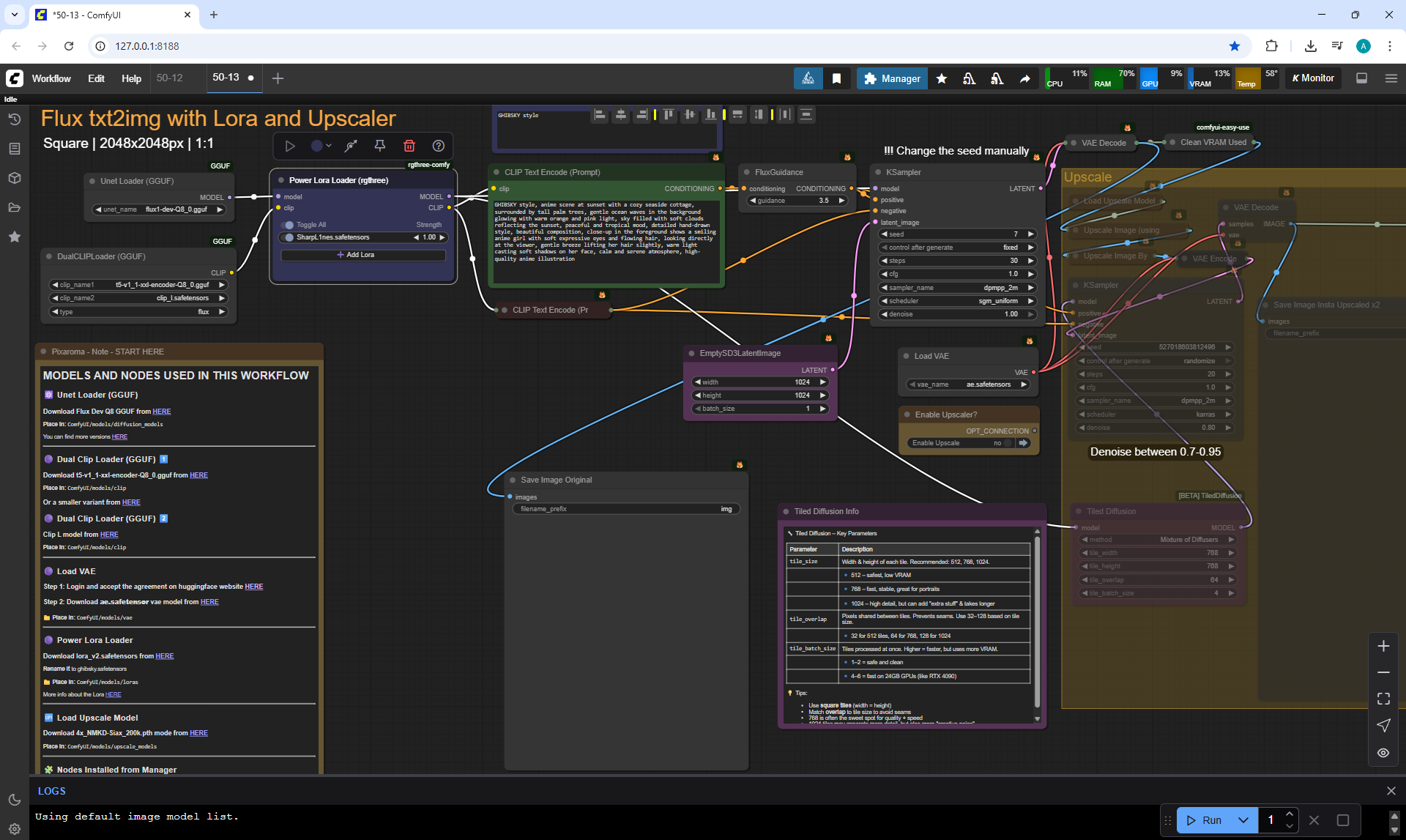Align selected nodes to left edge

click(600, 114)
